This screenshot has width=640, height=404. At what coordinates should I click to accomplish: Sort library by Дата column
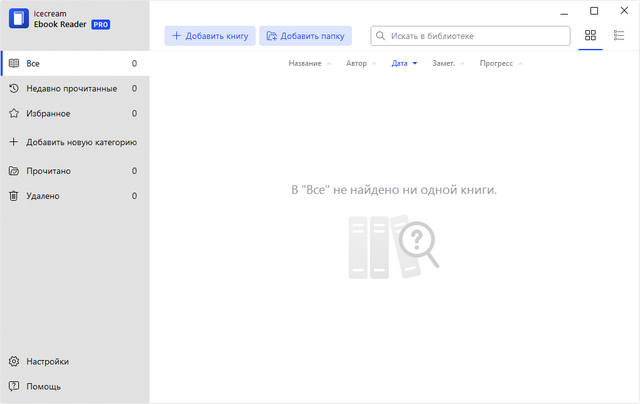tap(400, 63)
